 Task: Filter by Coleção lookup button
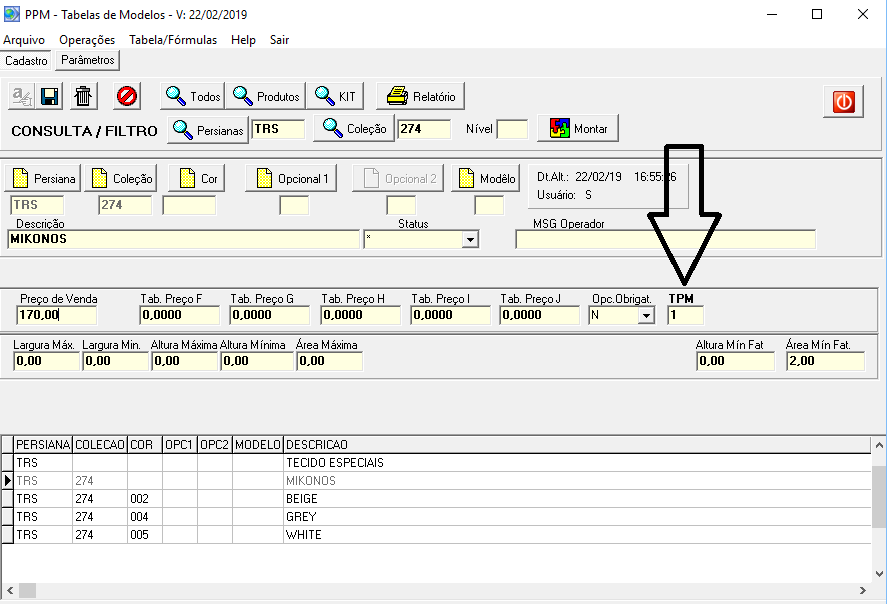coord(354,128)
